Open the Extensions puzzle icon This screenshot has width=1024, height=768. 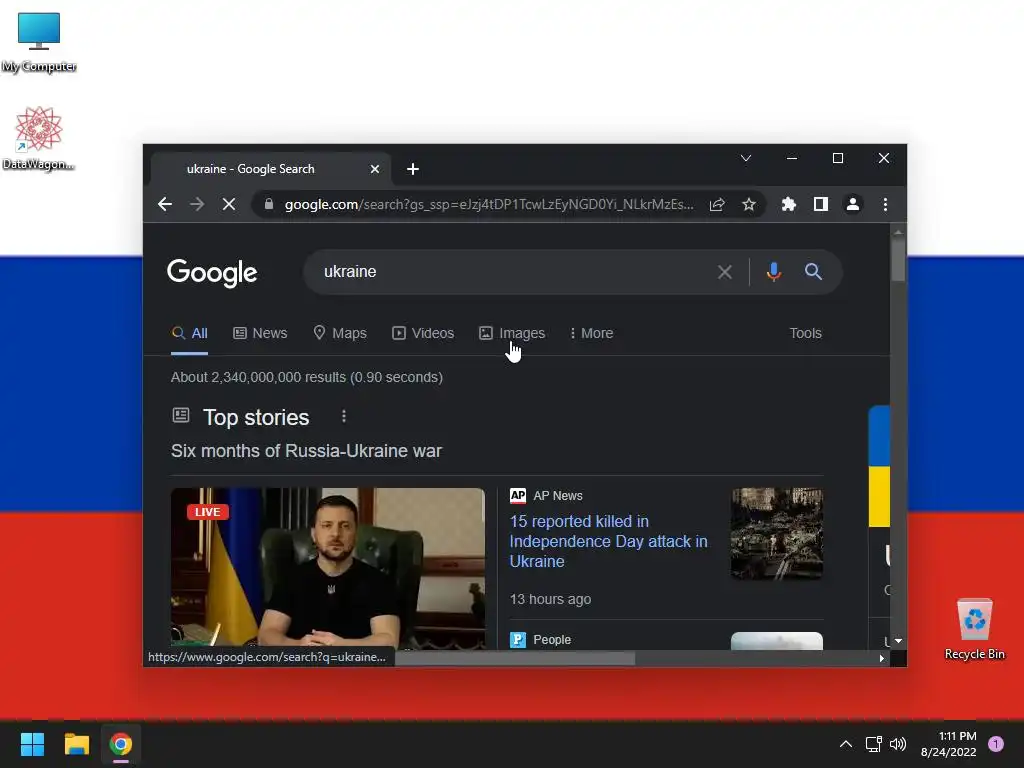point(789,204)
